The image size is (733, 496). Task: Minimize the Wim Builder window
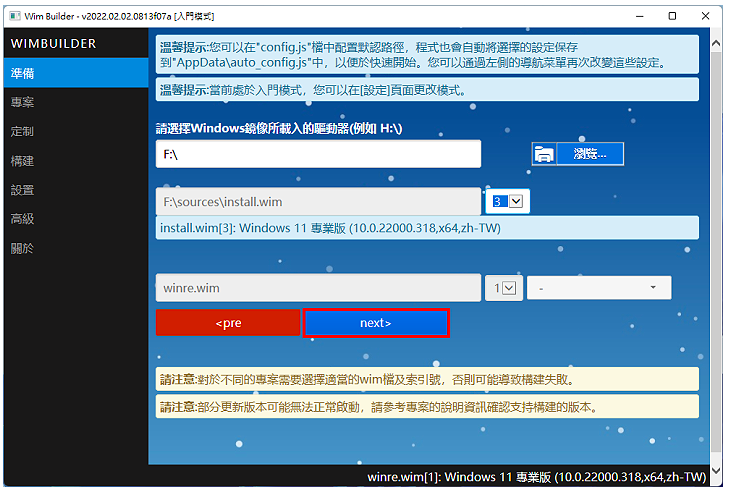[x=640, y=16]
